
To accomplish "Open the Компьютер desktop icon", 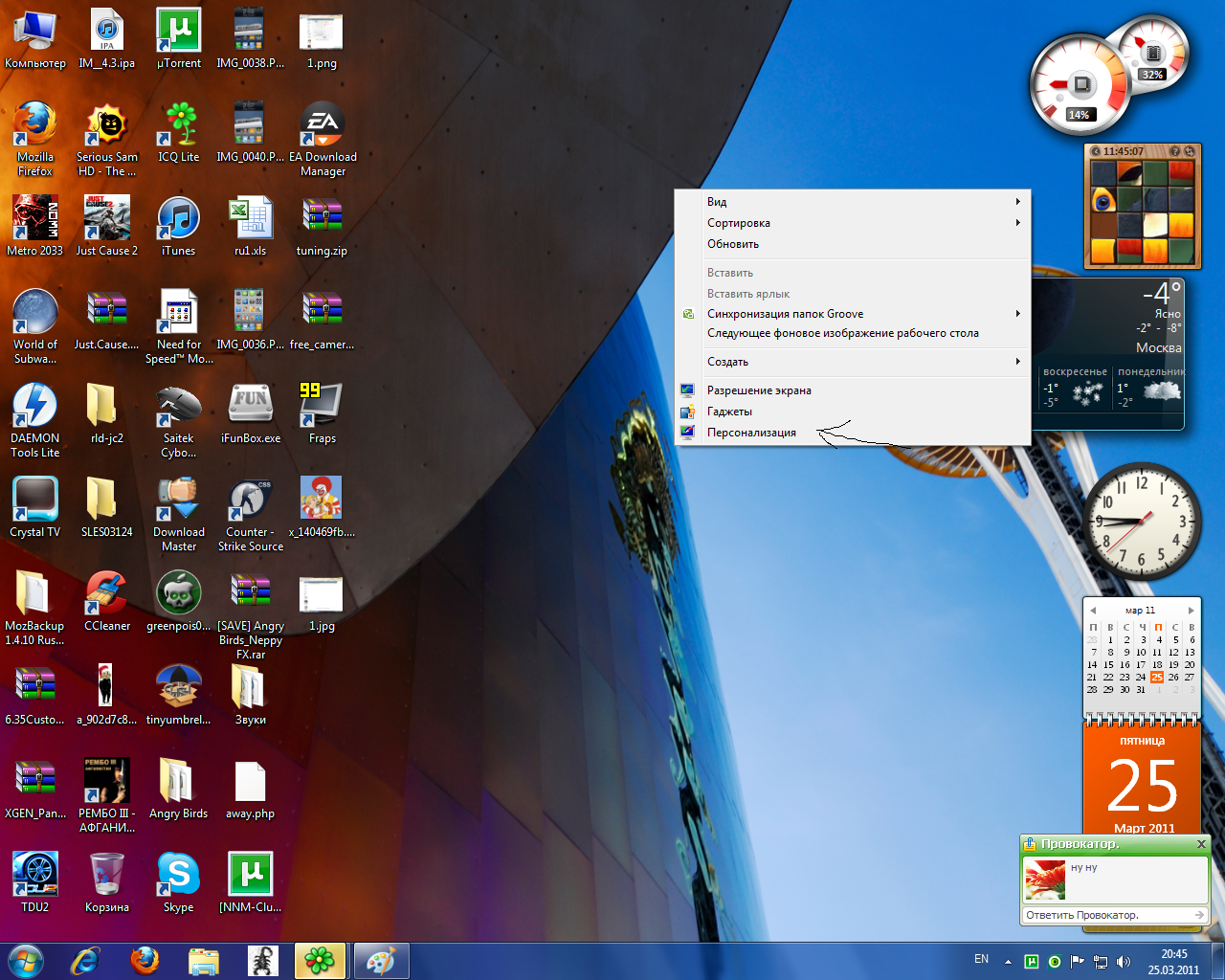I will point(35,38).
